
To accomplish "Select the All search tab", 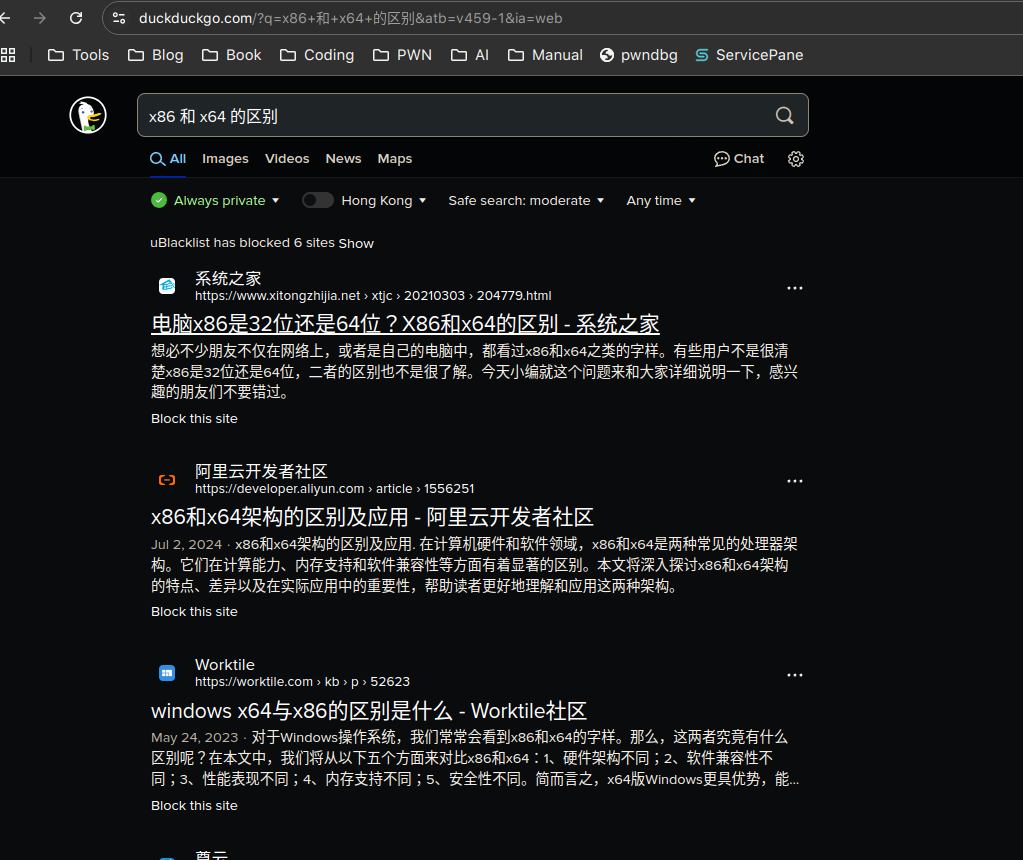I will pos(168,159).
